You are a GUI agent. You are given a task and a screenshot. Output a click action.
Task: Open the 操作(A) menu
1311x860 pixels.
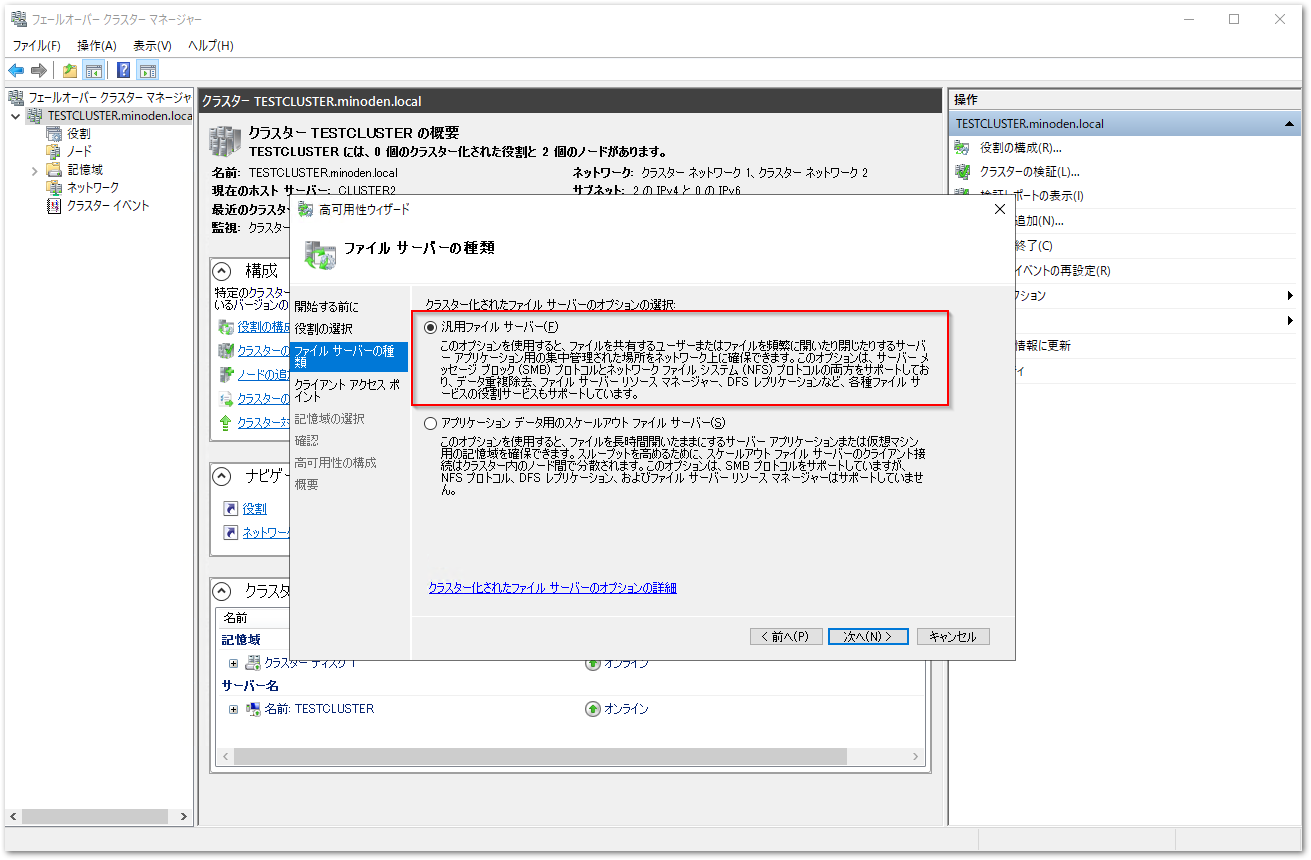(x=96, y=45)
